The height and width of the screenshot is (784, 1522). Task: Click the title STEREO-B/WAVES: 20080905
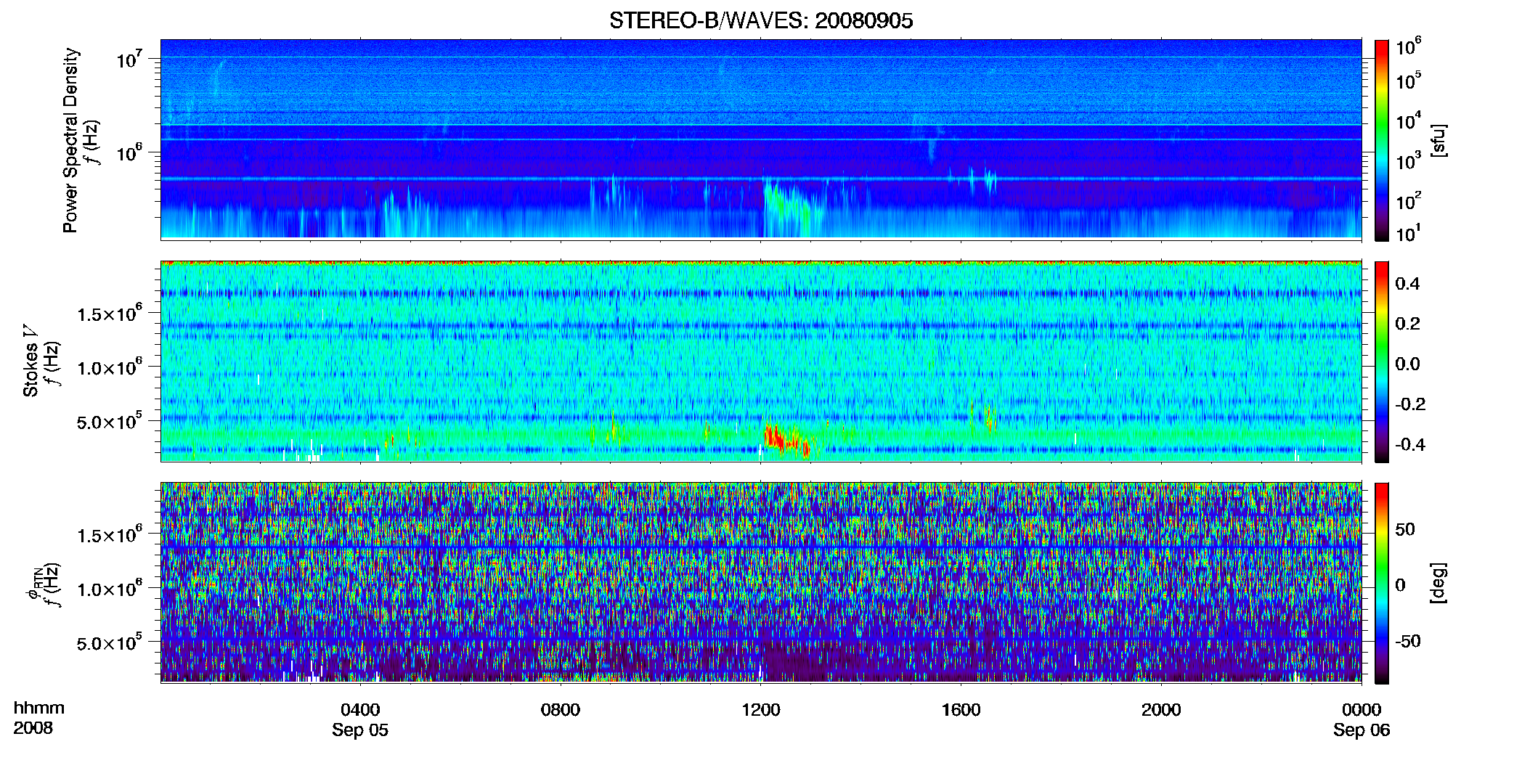(761, 20)
